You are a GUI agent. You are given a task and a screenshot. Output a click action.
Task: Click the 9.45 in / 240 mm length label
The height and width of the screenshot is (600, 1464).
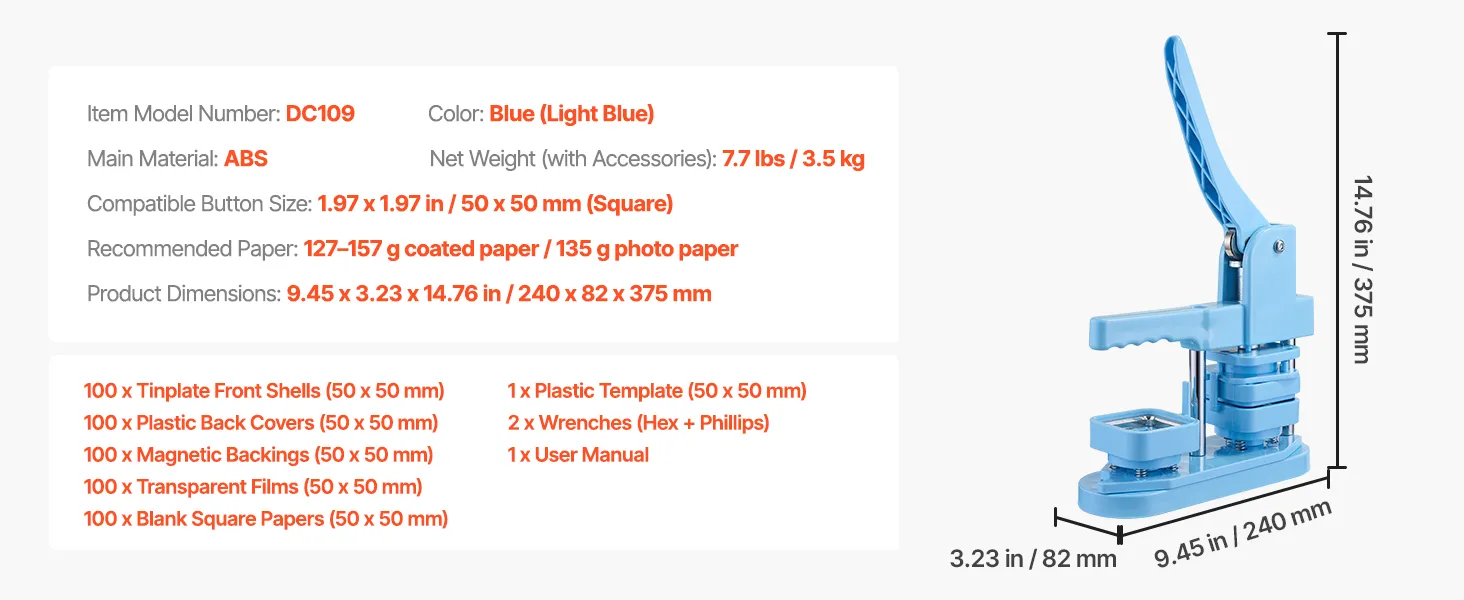(x=1243, y=535)
